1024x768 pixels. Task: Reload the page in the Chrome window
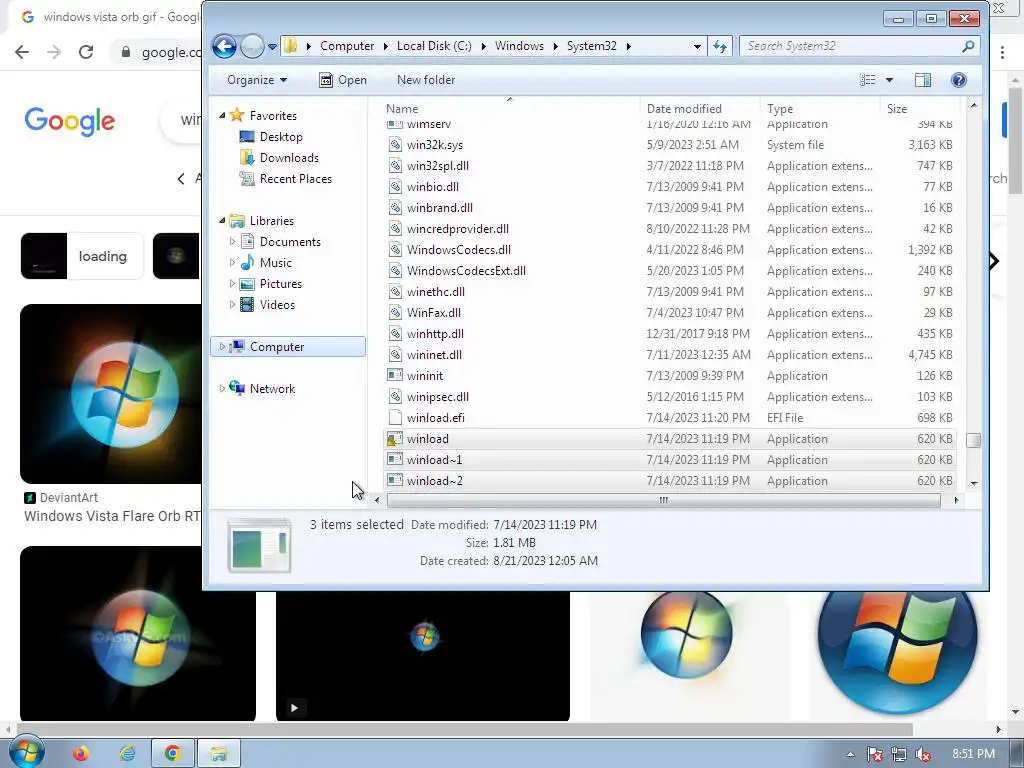pyautogui.click(x=86, y=52)
